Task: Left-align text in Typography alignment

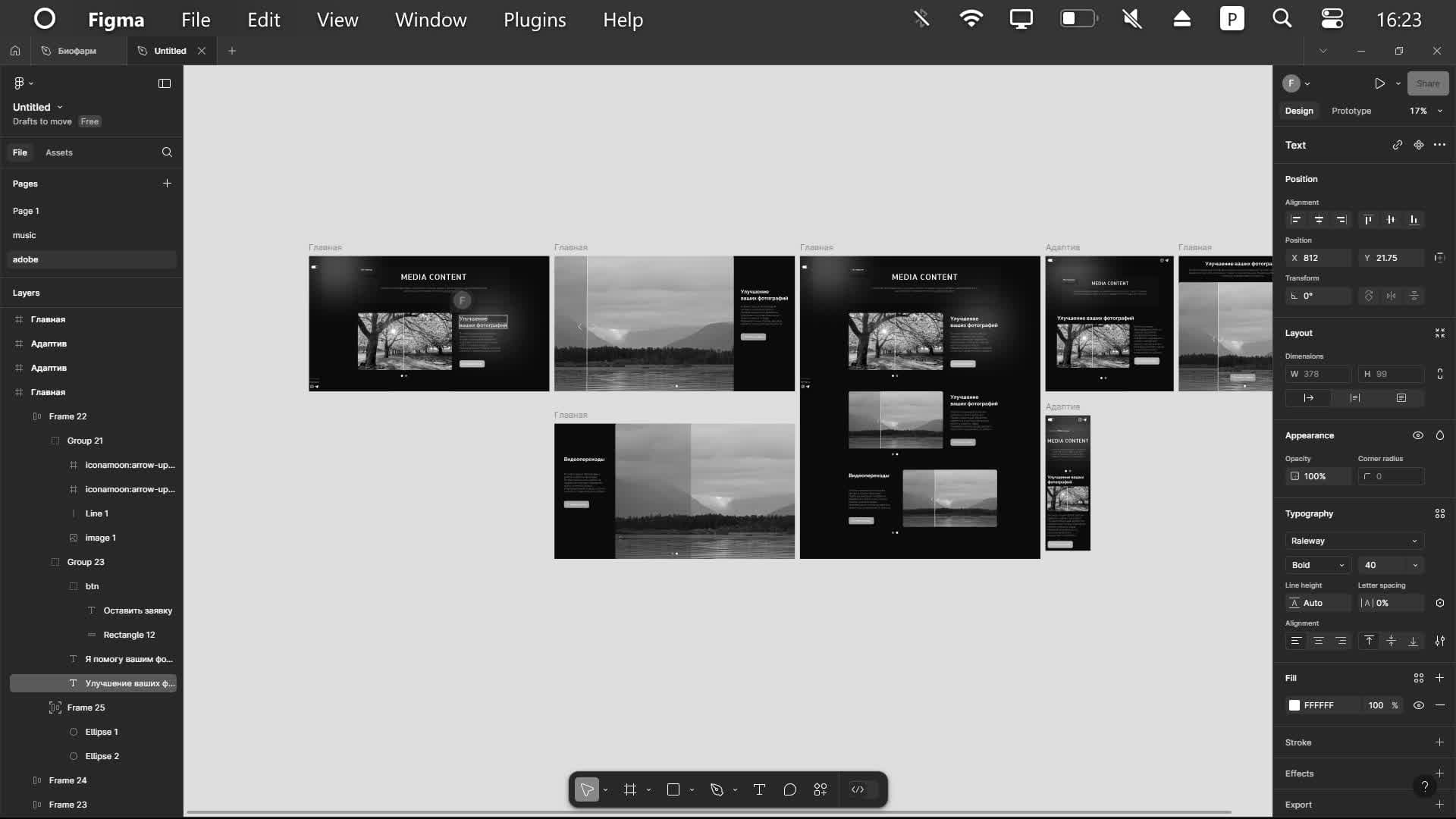Action: pyautogui.click(x=1296, y=641)
